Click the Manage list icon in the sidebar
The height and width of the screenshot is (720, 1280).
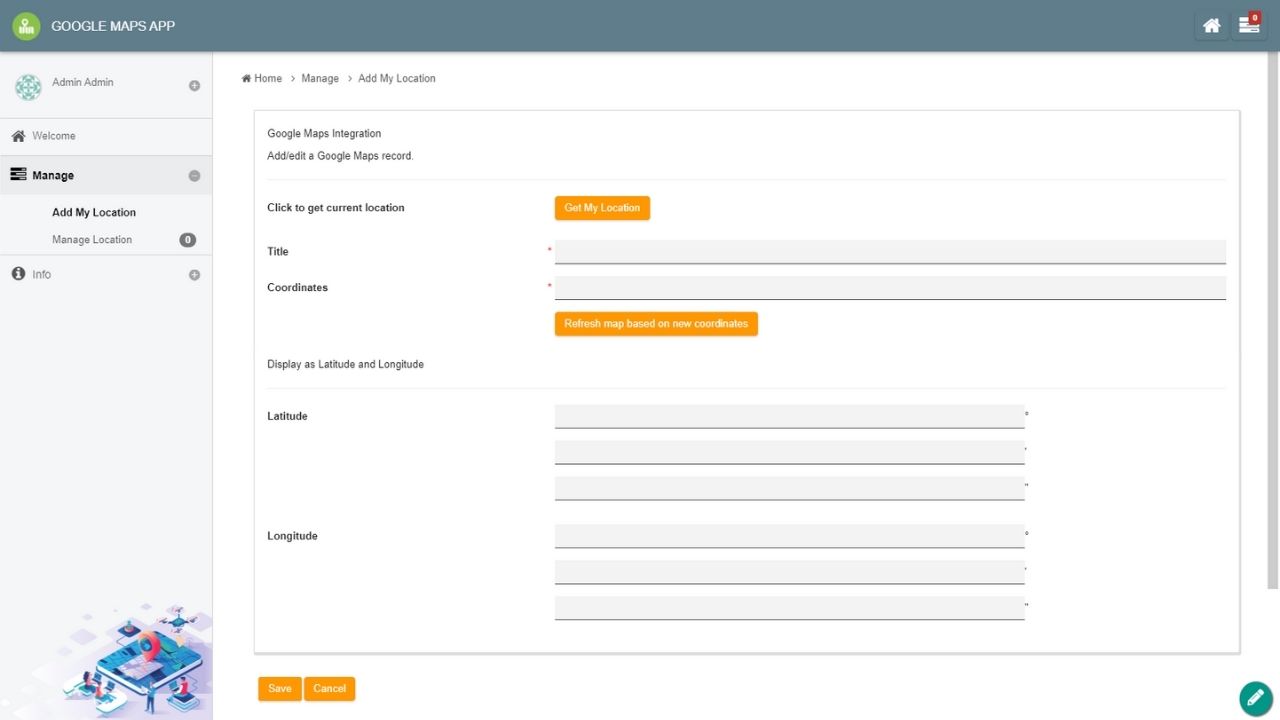(18, 175)
